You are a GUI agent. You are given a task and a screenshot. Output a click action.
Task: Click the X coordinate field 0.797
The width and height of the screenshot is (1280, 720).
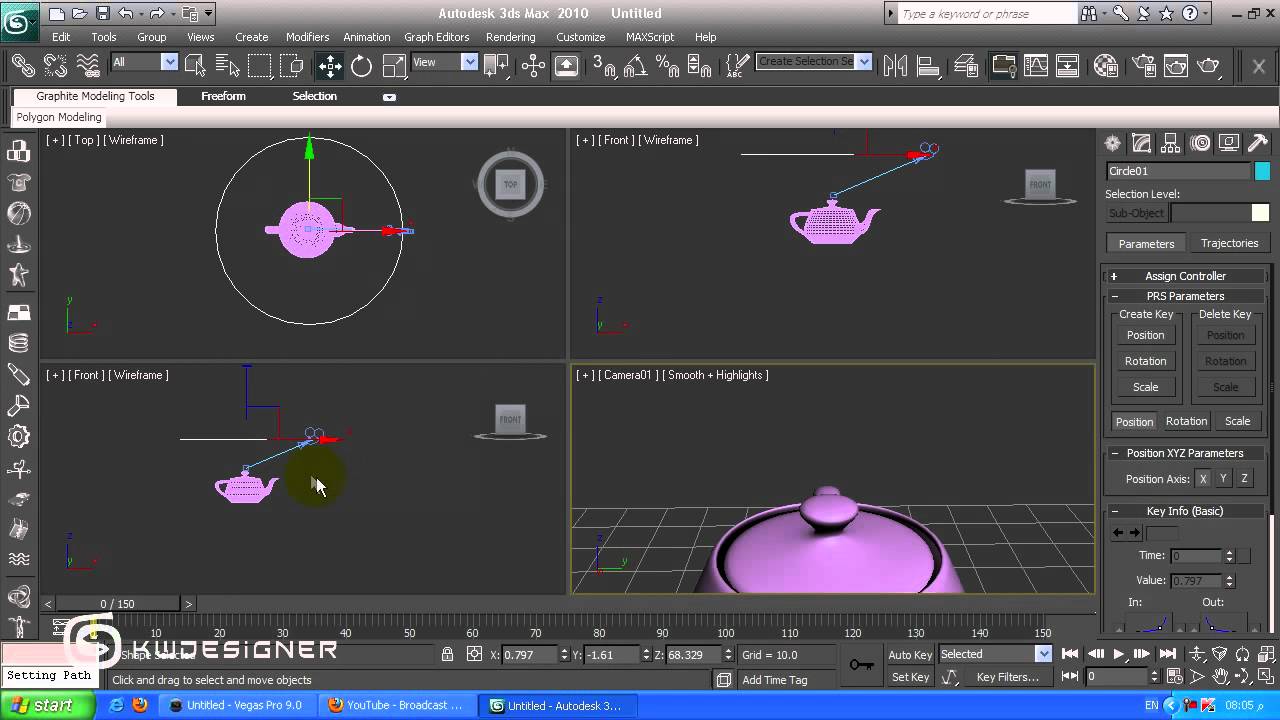tap(529, 655)
